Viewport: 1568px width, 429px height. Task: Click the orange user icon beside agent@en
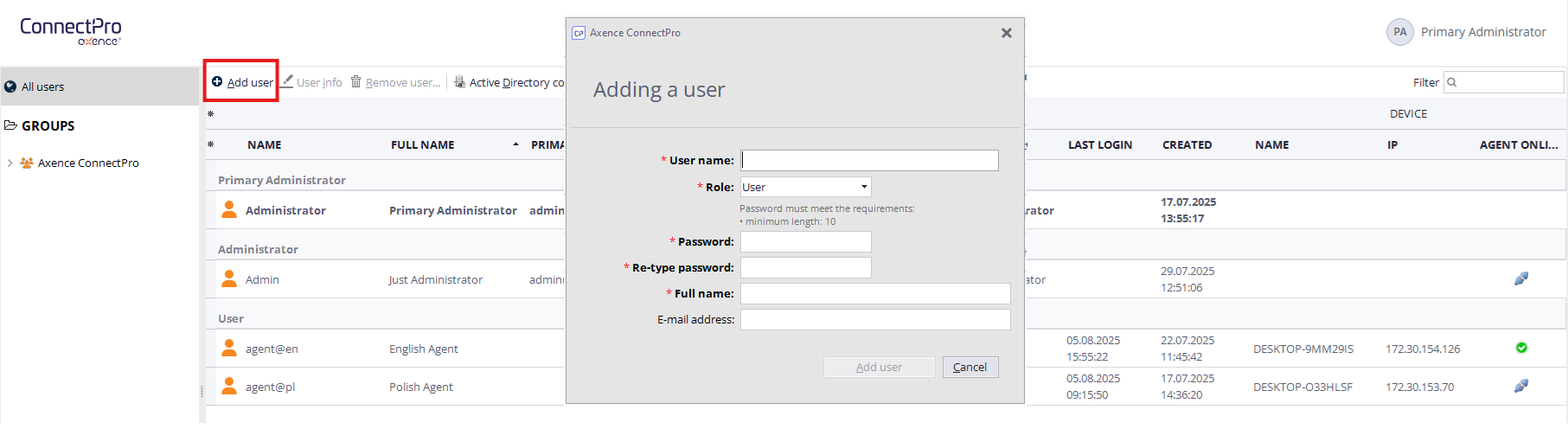[x=229, y=348]
